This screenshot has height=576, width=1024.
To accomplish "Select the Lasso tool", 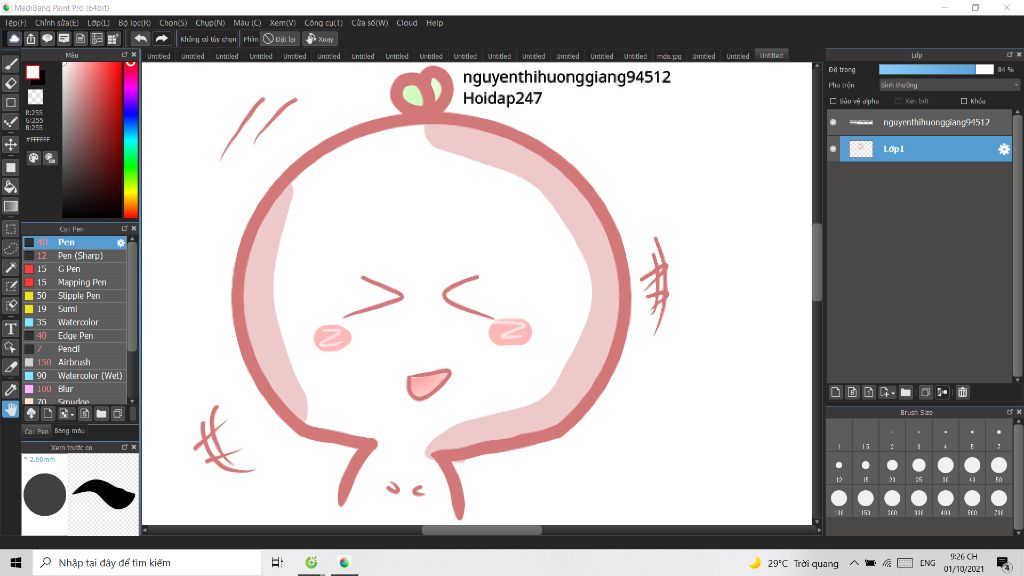I will pyautogui.click(x=11, y=248).
